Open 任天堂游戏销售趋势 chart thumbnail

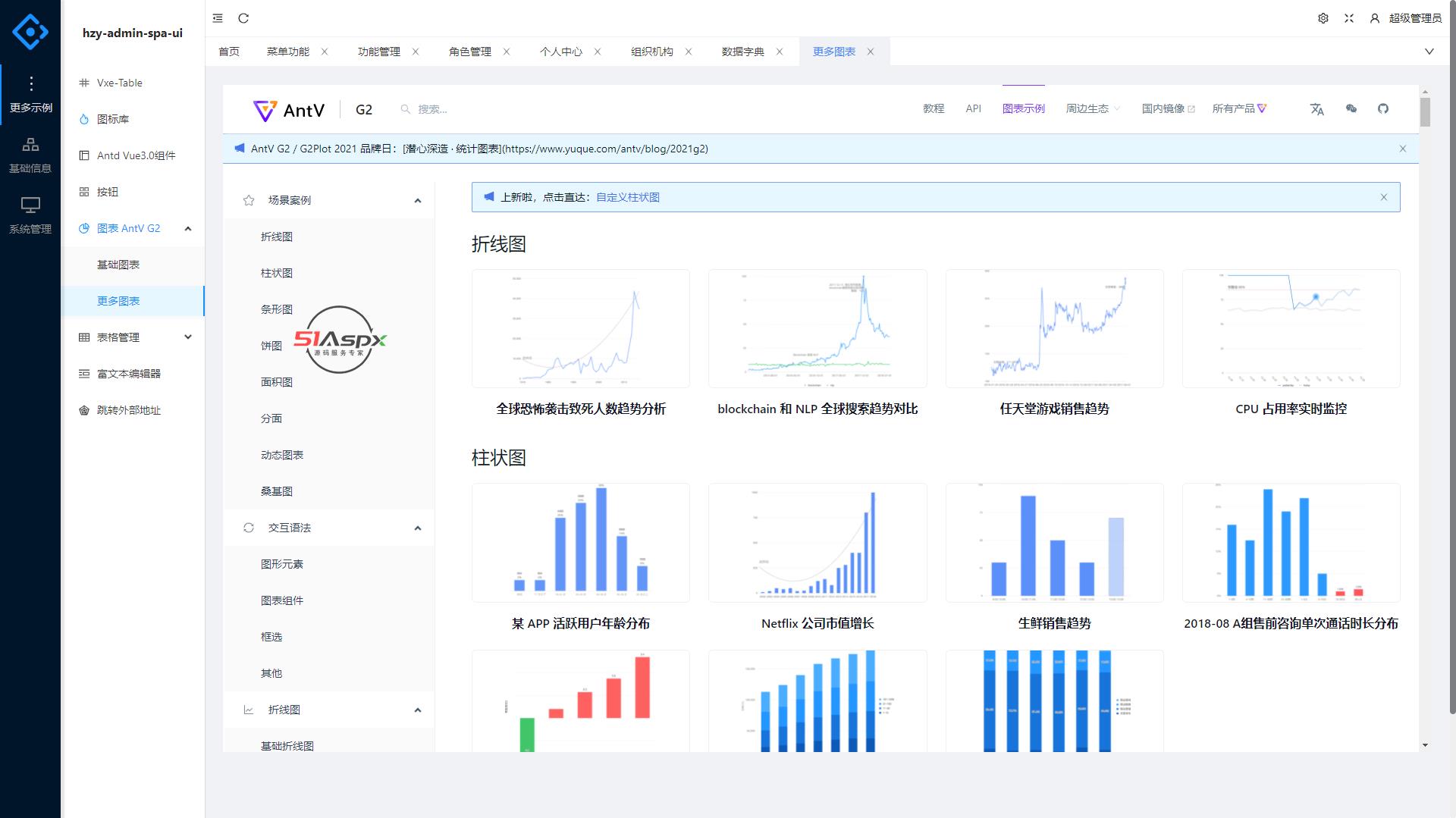pyautogui.click(x=1055, y=328)
